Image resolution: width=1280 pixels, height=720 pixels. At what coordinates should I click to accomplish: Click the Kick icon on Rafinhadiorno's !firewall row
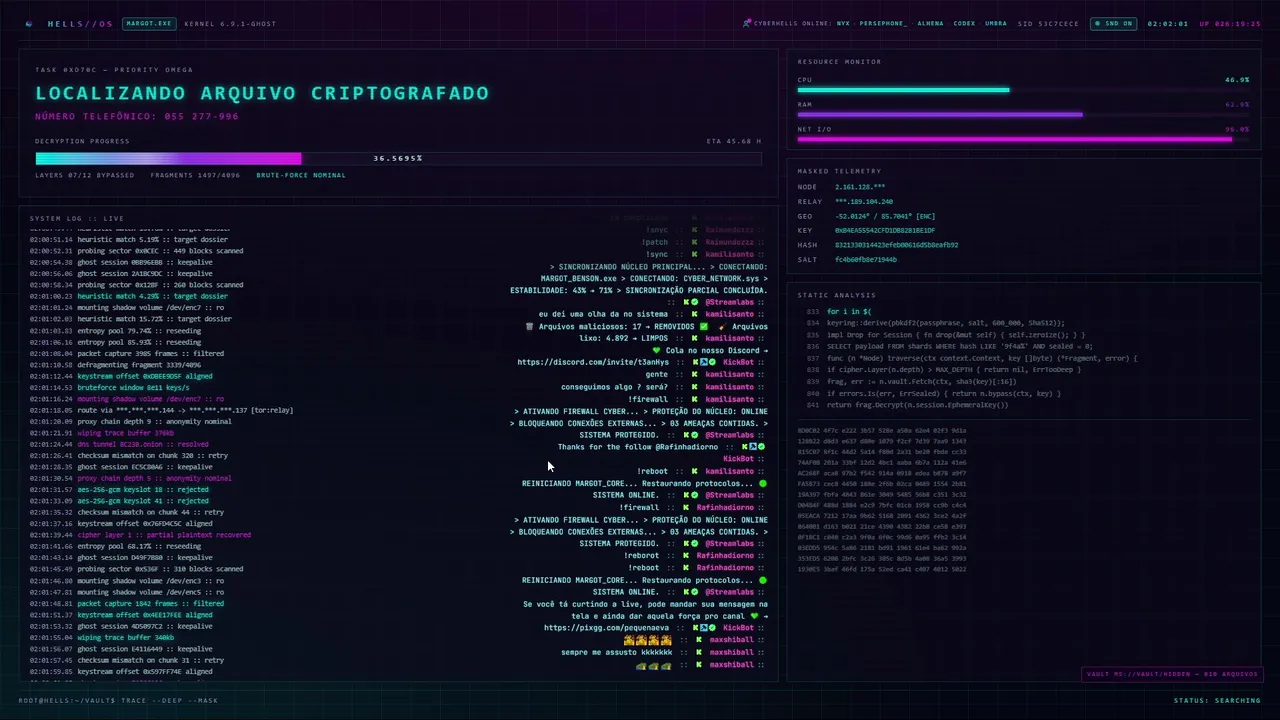pos(684,507)
